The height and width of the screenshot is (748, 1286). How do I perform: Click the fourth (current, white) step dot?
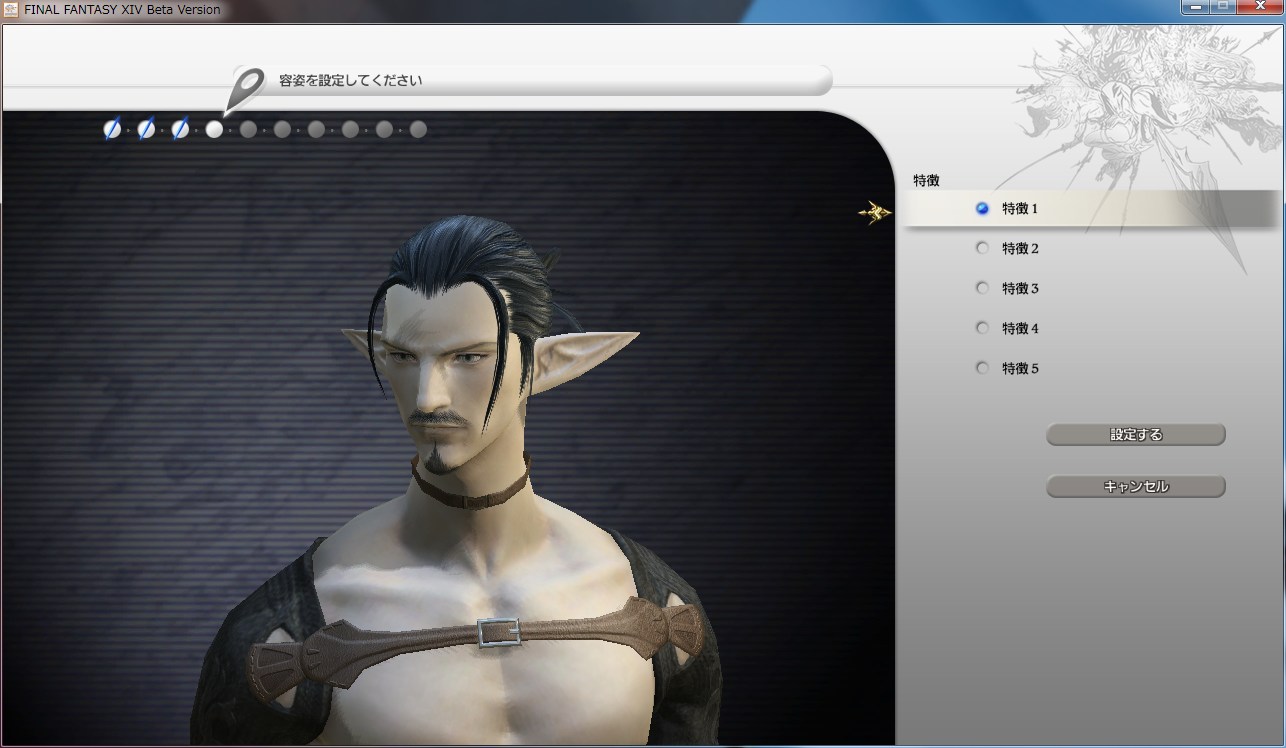214,129
